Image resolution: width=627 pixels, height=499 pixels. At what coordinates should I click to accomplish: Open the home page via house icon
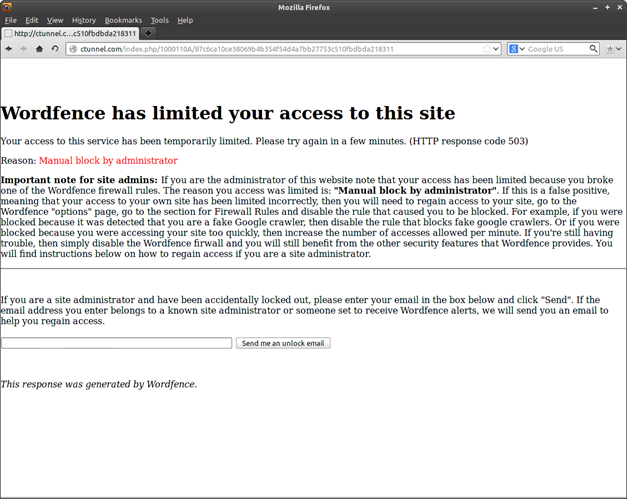point(39,49)
